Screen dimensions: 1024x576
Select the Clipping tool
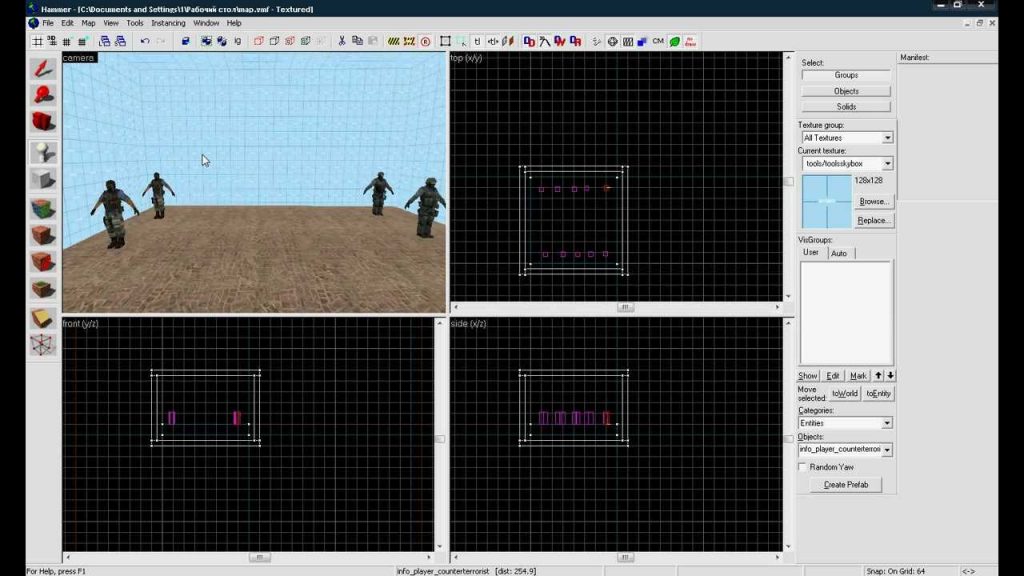[x=43, y=318]
